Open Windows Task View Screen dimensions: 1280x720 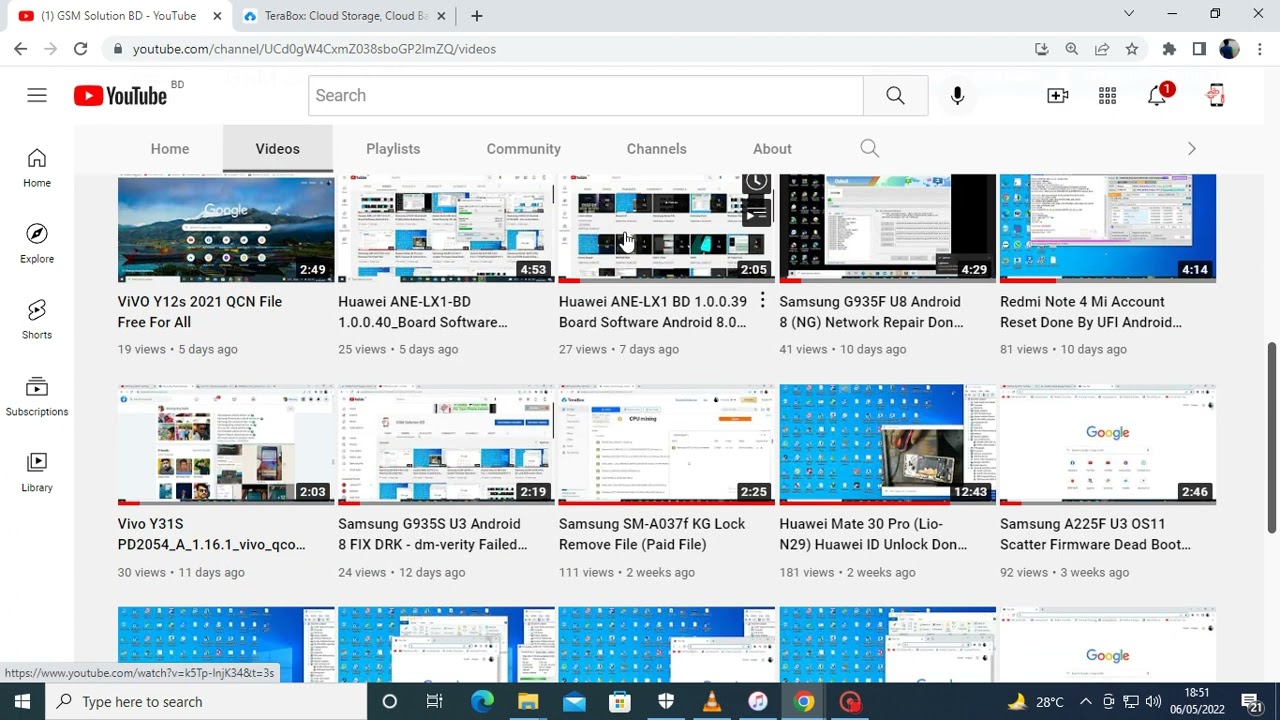(434, 702)
